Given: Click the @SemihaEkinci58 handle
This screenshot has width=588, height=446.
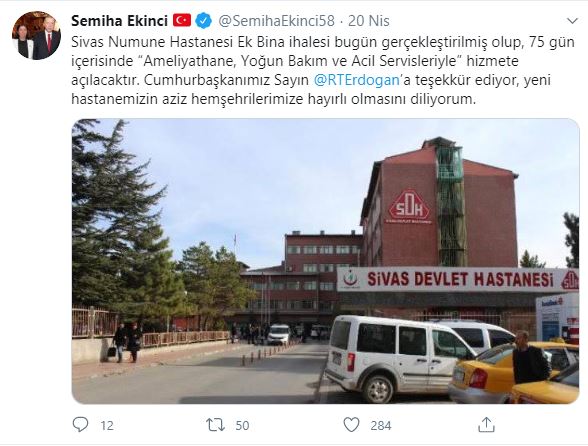Looking at the screenshot, I should [x=276, y=21].
